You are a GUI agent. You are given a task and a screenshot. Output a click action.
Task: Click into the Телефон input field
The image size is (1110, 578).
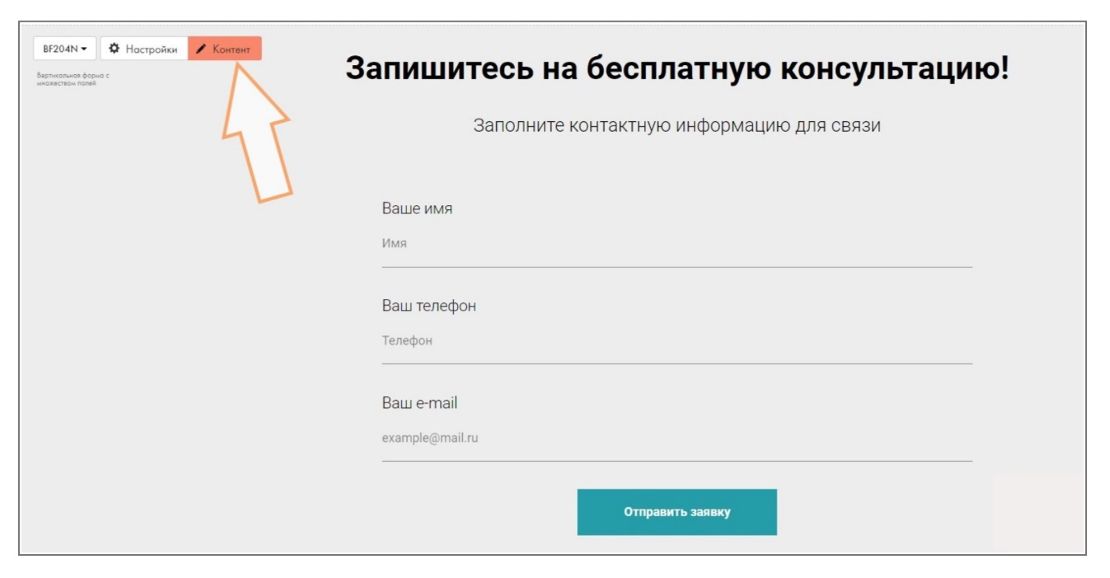pos(676,340)
